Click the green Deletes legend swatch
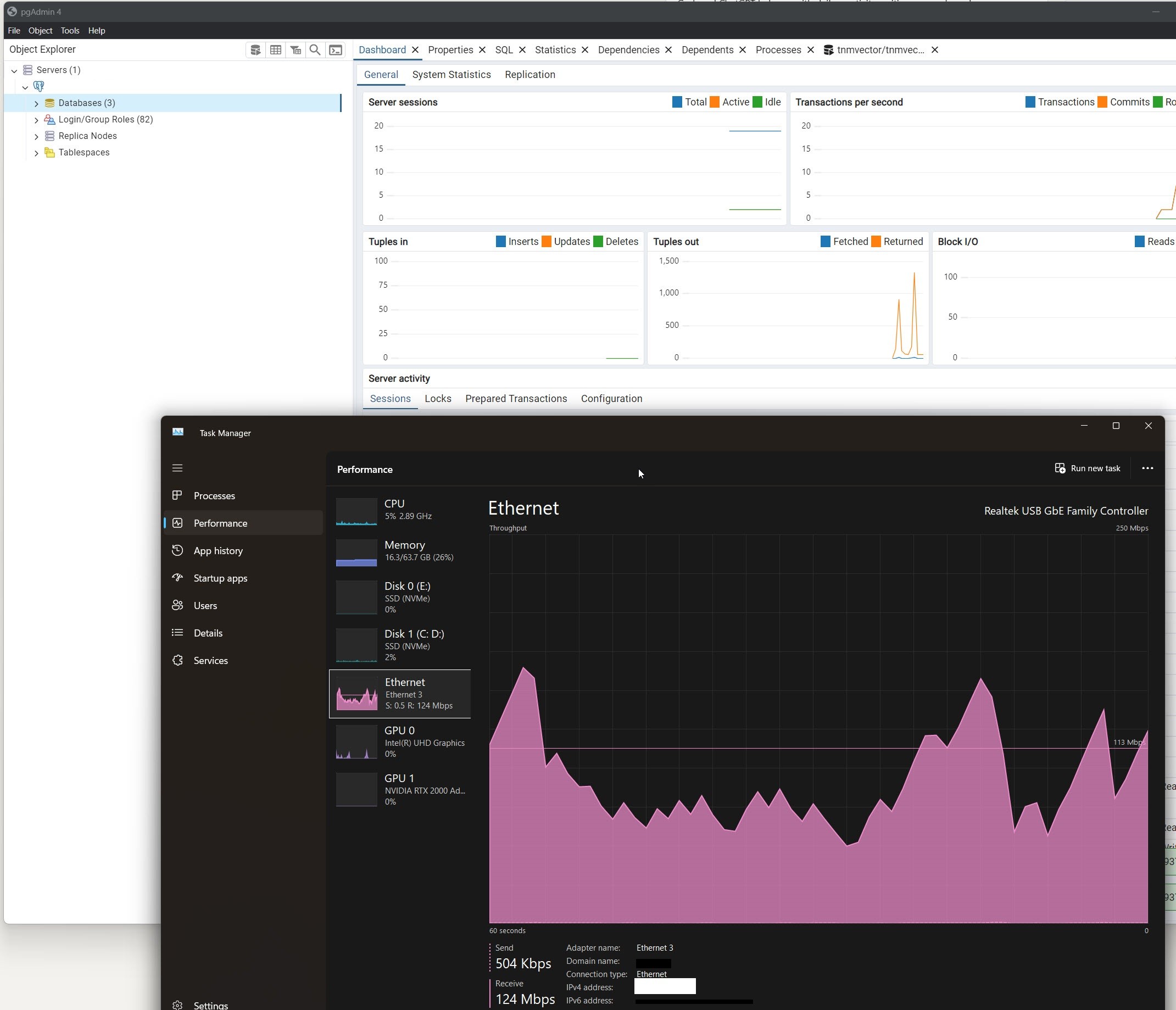This screenshot has height=1010, width=1176. (x=598, y=242)
